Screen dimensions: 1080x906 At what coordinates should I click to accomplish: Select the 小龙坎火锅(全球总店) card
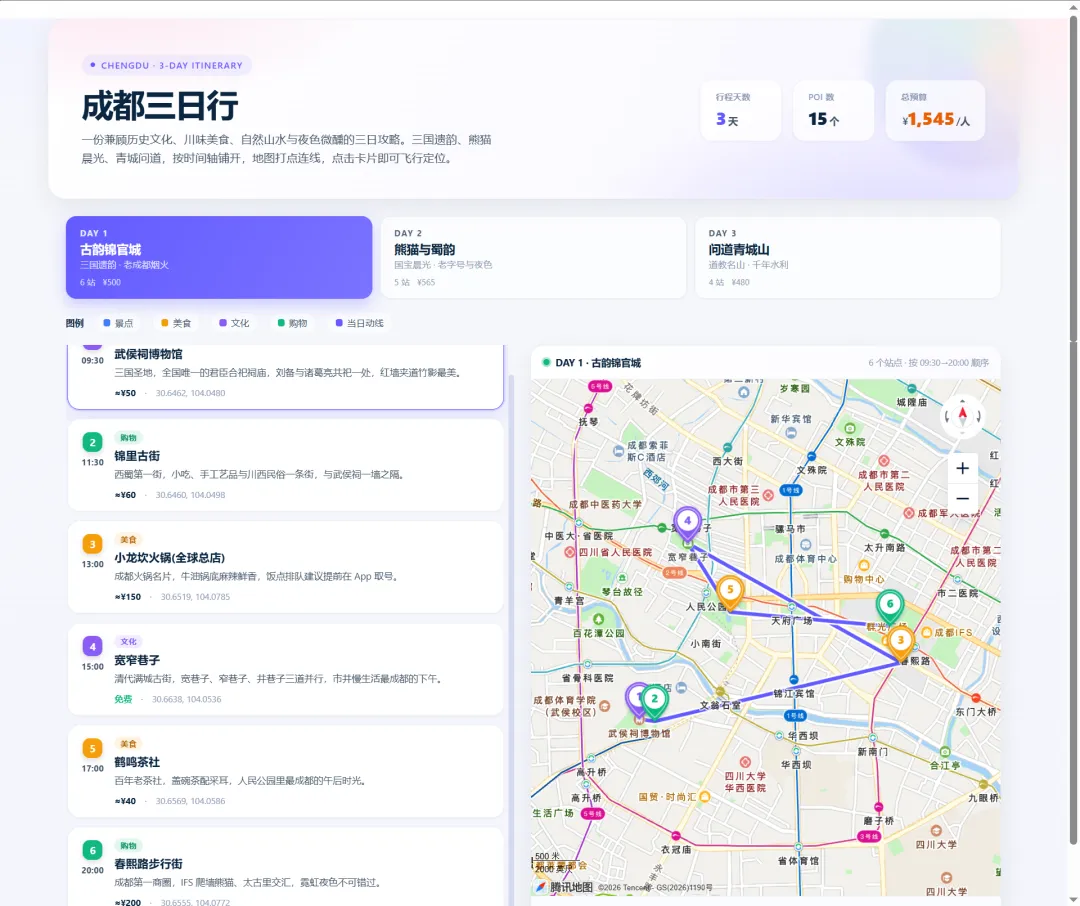coord(285,567)
